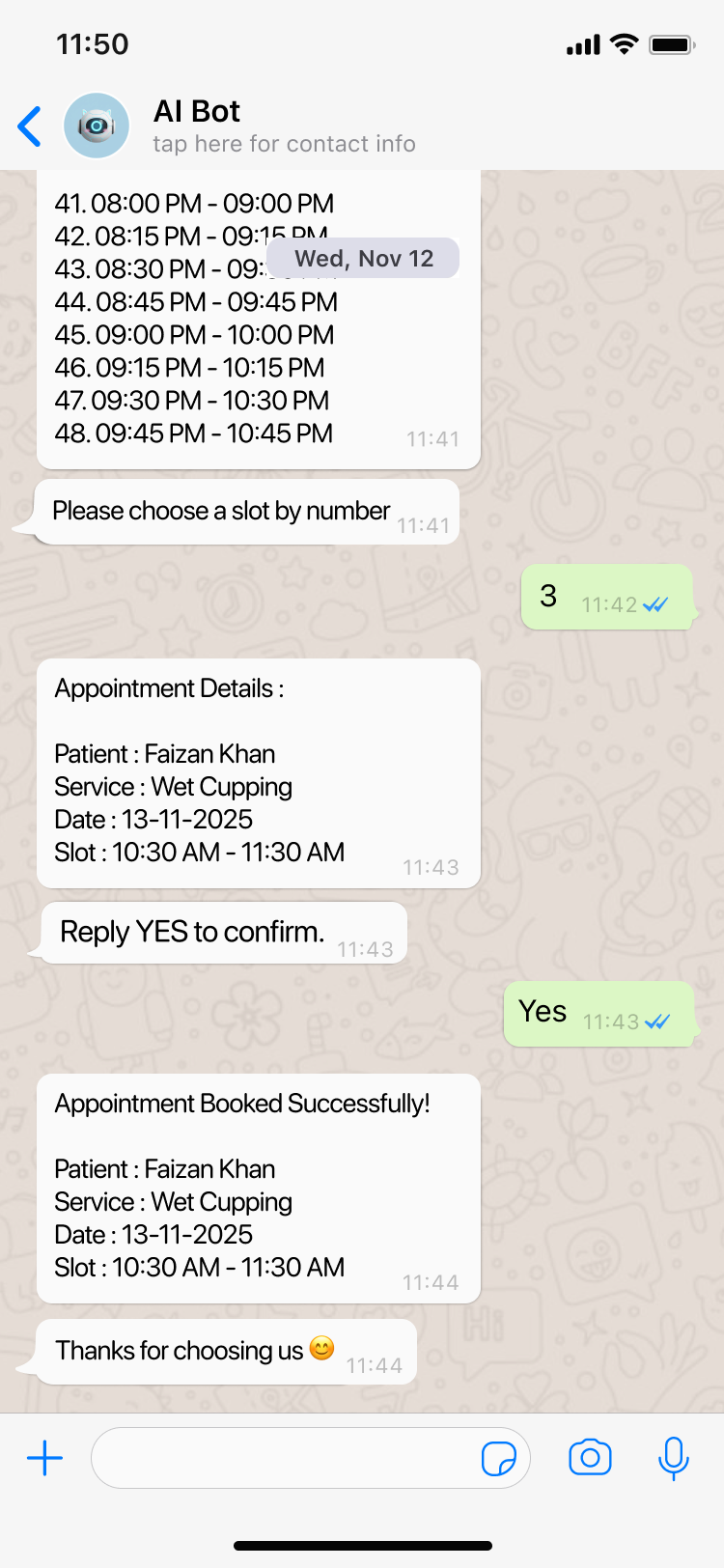Select the 'Yes' confirmation message bubble
Image resolution: width=724 pixels, height=1568 pixels.
point(599,1012)
